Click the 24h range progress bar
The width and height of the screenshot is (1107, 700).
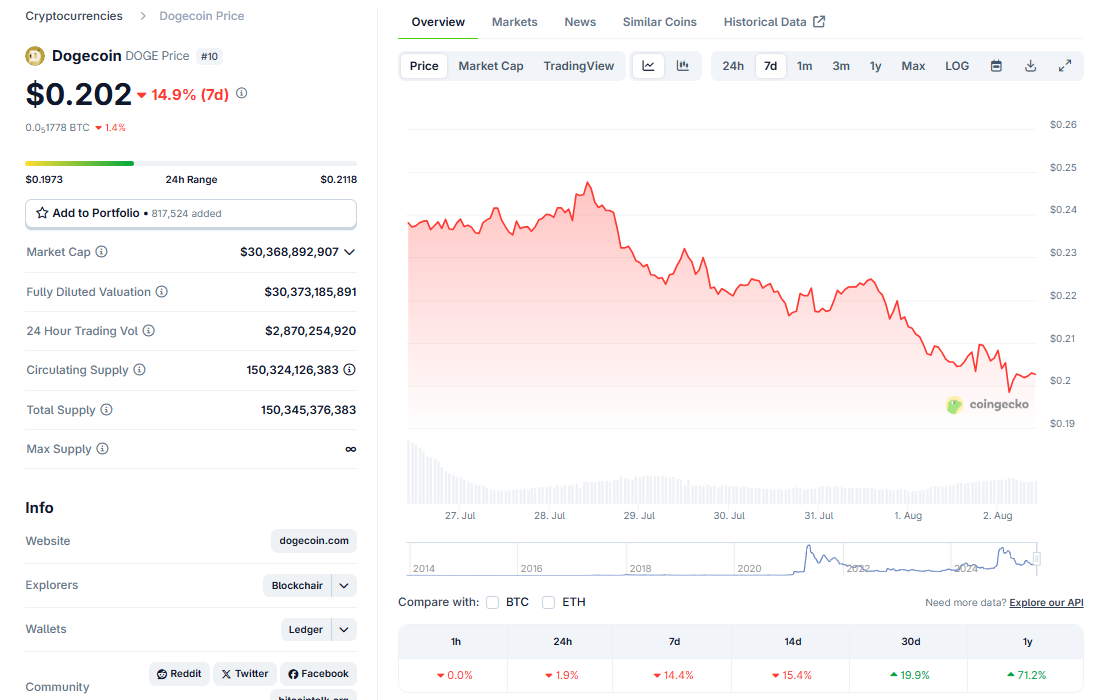(191, 164)
